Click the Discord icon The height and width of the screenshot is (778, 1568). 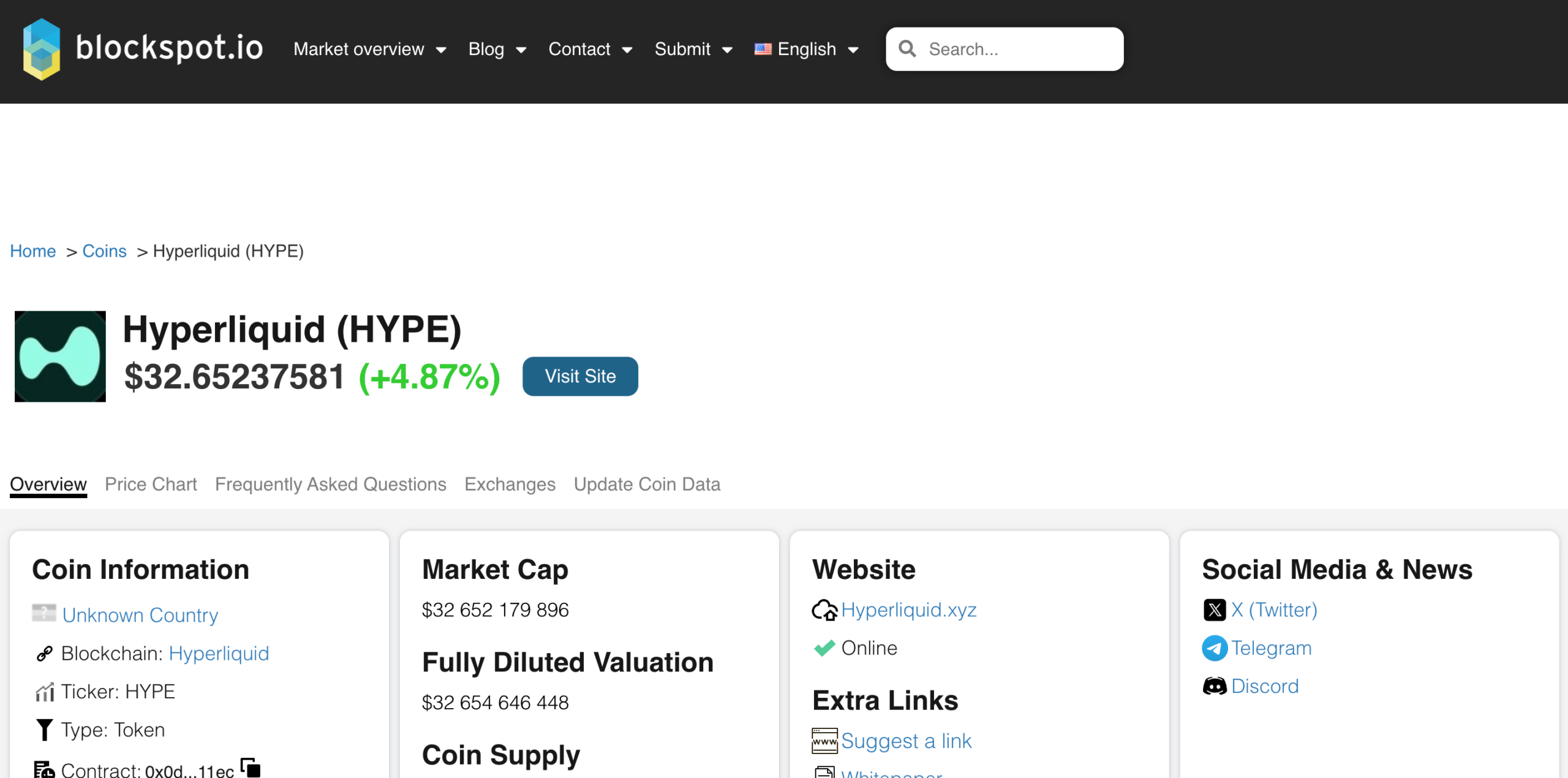tap(1215, 686)
